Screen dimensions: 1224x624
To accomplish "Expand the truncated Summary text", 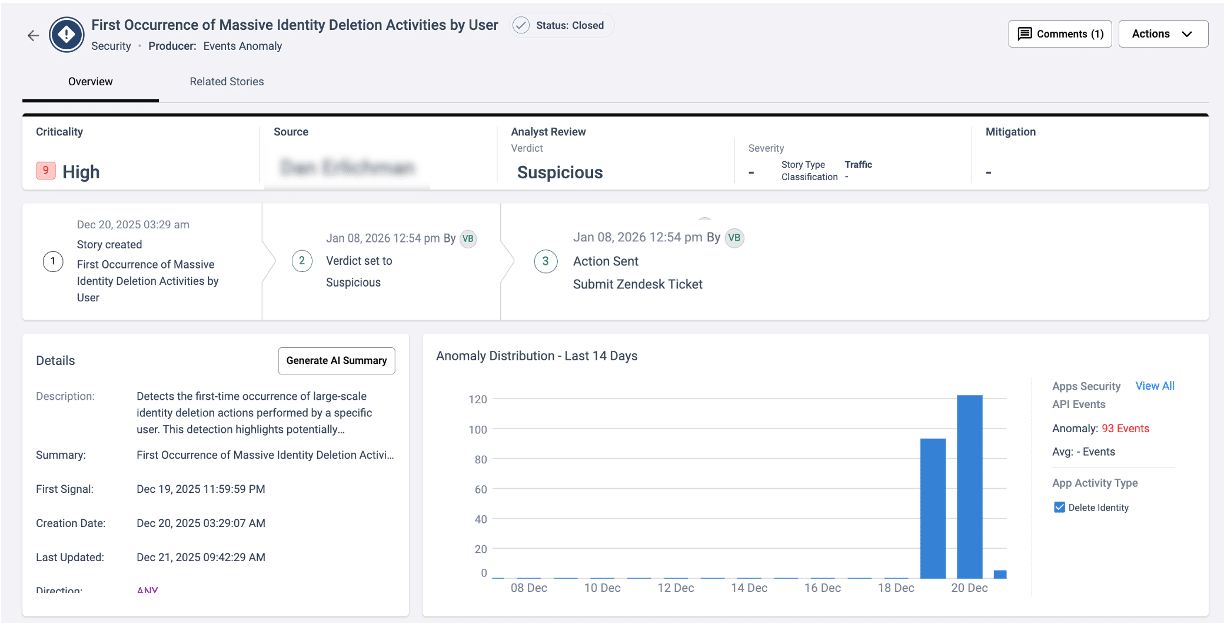I will (x=265, y=455).
